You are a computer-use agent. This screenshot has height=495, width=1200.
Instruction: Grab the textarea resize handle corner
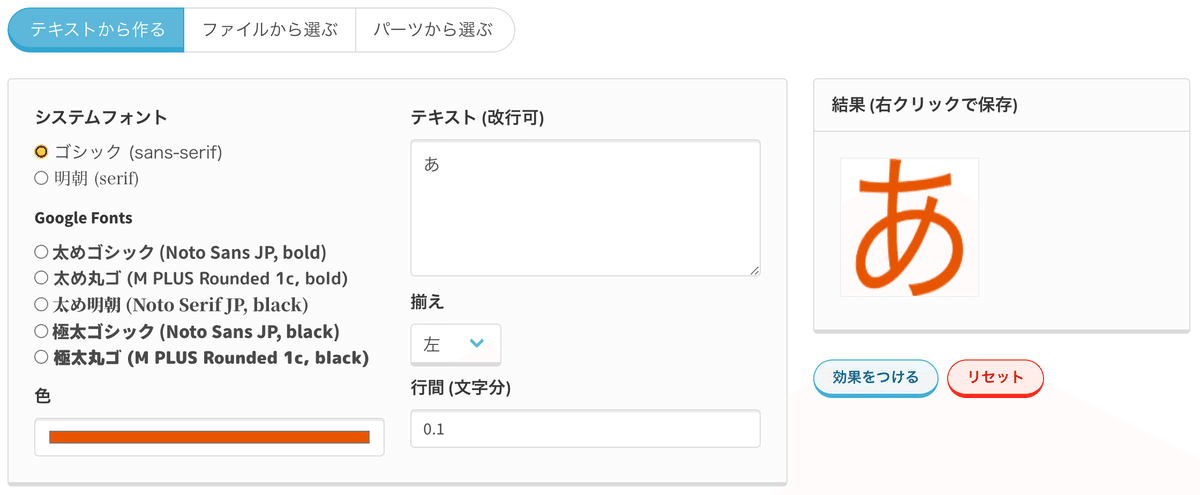coord(753,270)
